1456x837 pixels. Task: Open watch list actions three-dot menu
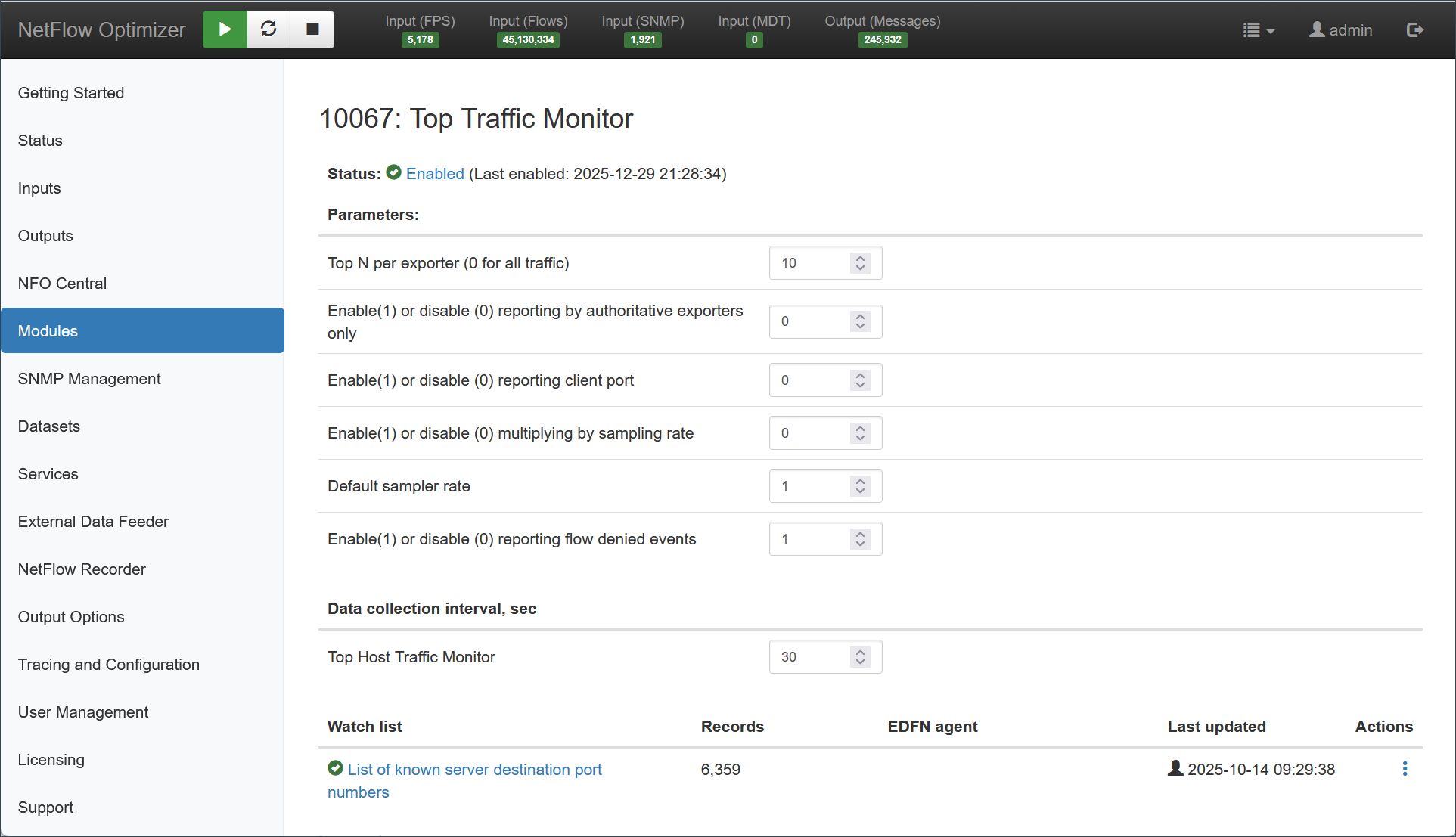click(1405, 769)
